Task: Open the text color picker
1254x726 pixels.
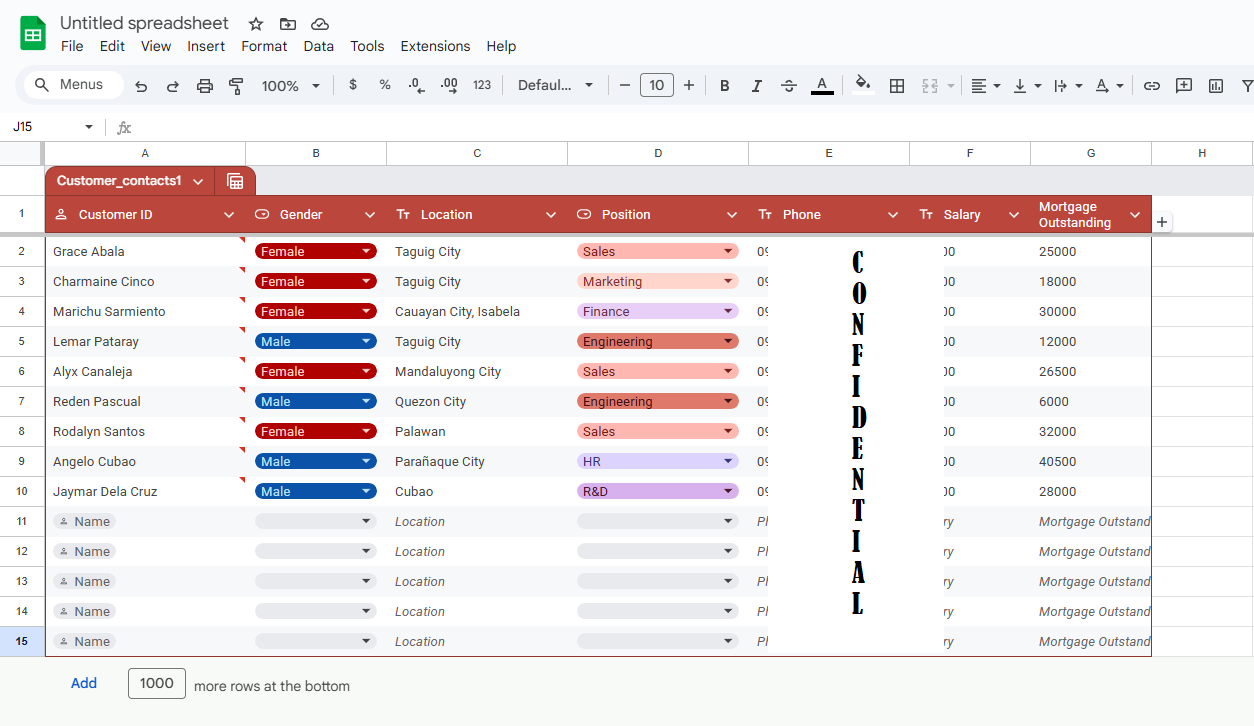Action: tap(822, 86)
